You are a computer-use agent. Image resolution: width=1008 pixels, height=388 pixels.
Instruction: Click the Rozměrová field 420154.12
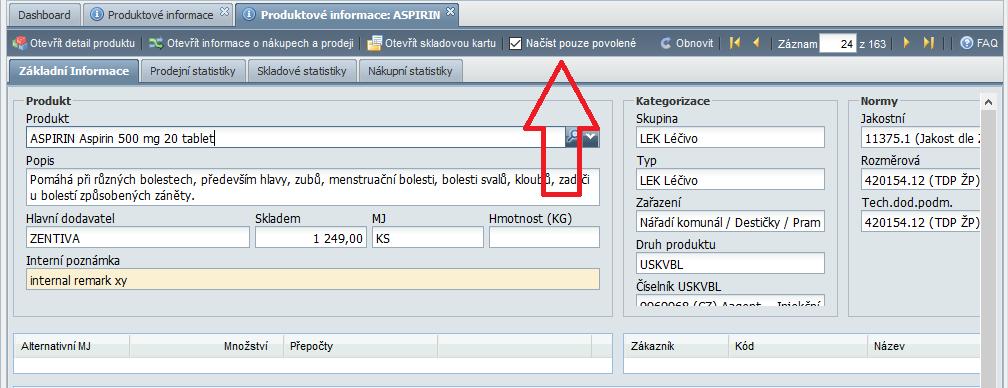coord(920,180)
